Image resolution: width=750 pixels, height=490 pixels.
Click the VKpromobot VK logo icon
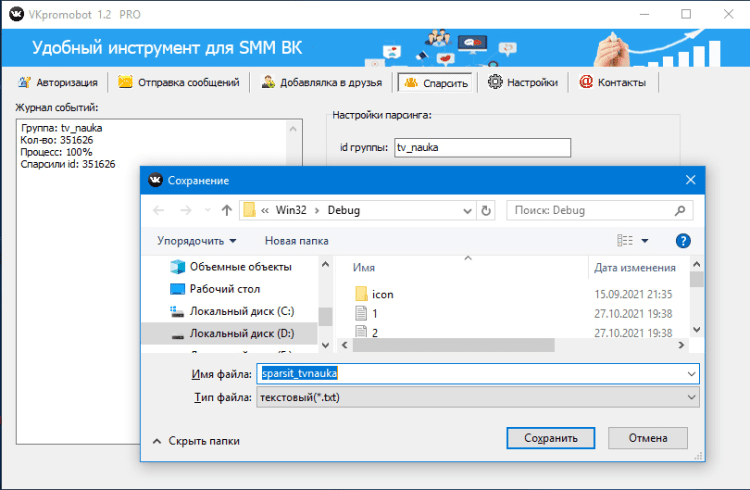click(x=16, y=14)
